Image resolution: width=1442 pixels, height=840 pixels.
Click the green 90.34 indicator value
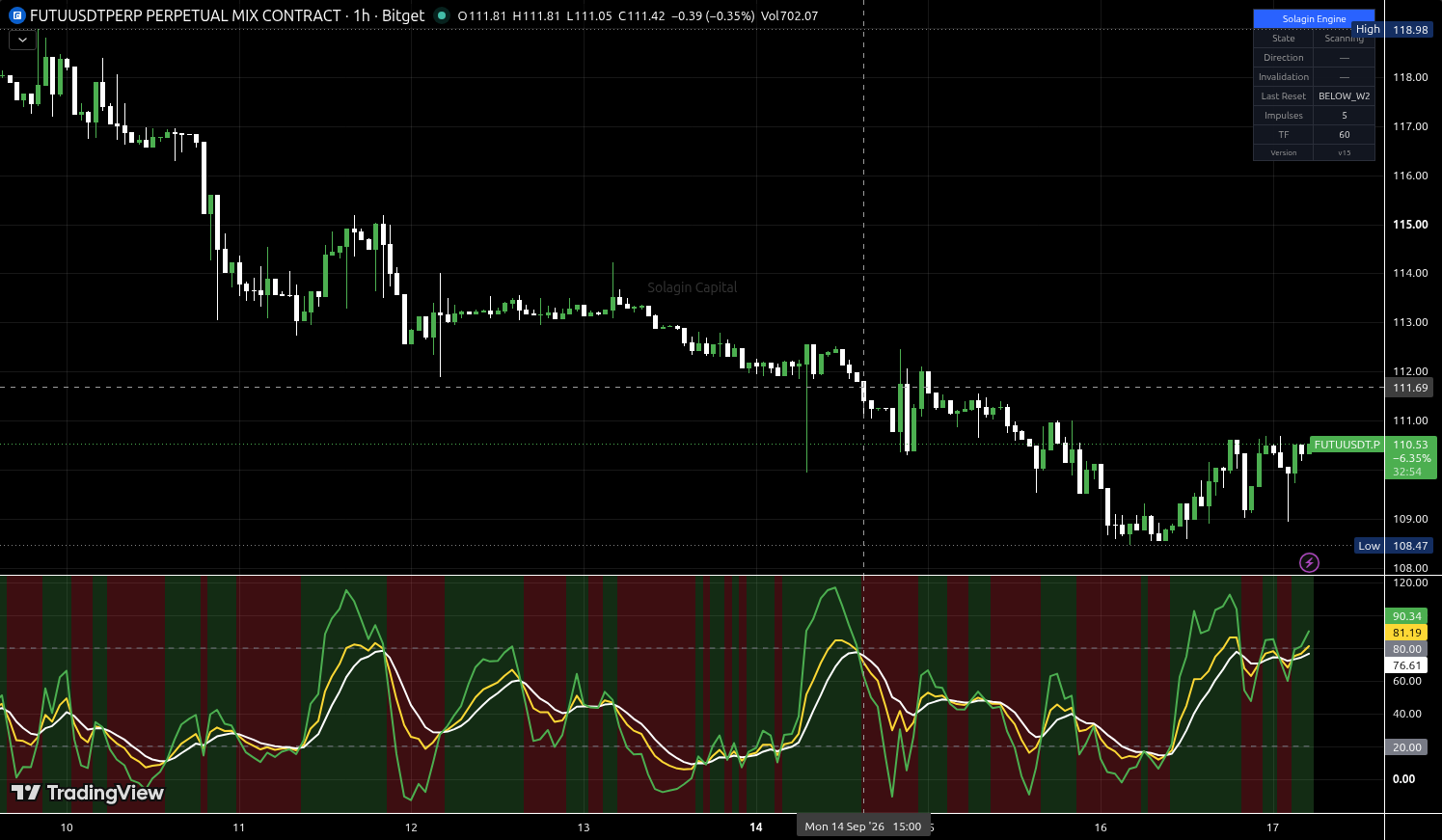click(x=1407, y=616)
